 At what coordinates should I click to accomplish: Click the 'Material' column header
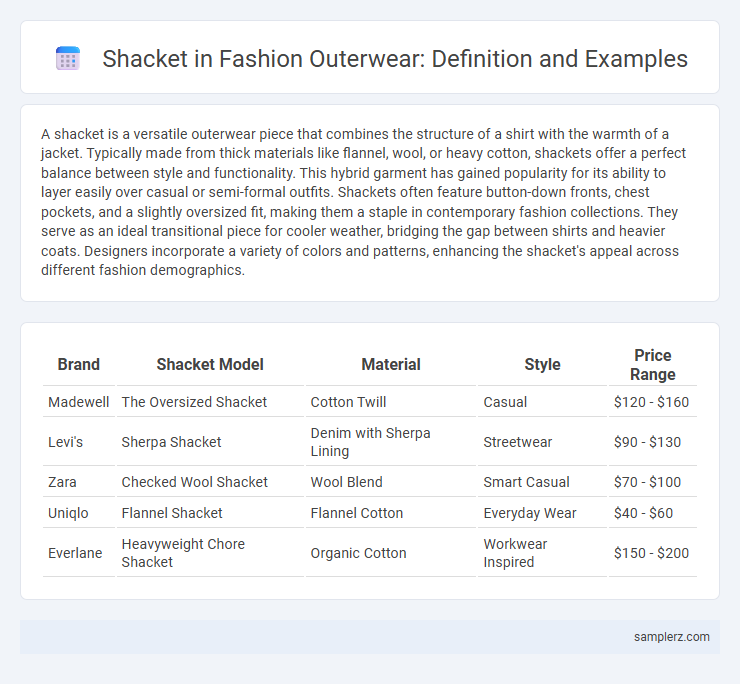[x=391, y=364]
